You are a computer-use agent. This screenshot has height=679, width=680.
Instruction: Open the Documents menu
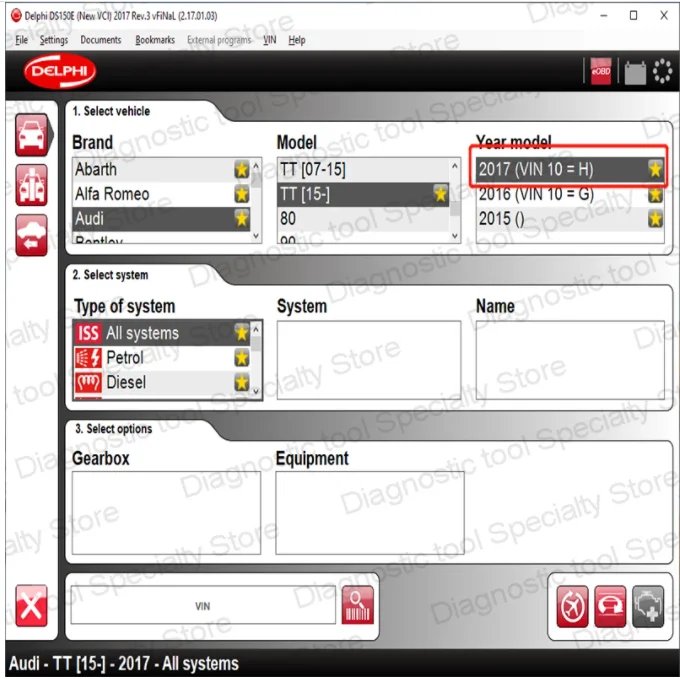pos(101,40)
